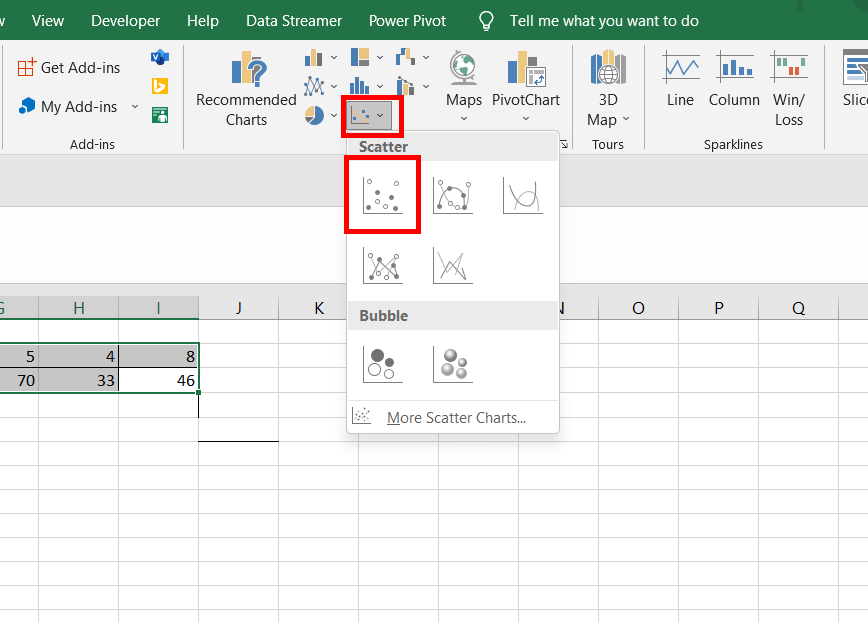Expand the Column or Bar Chart dropdown arrow
This screenshot has height=622, width=868.
pos(334,57)
